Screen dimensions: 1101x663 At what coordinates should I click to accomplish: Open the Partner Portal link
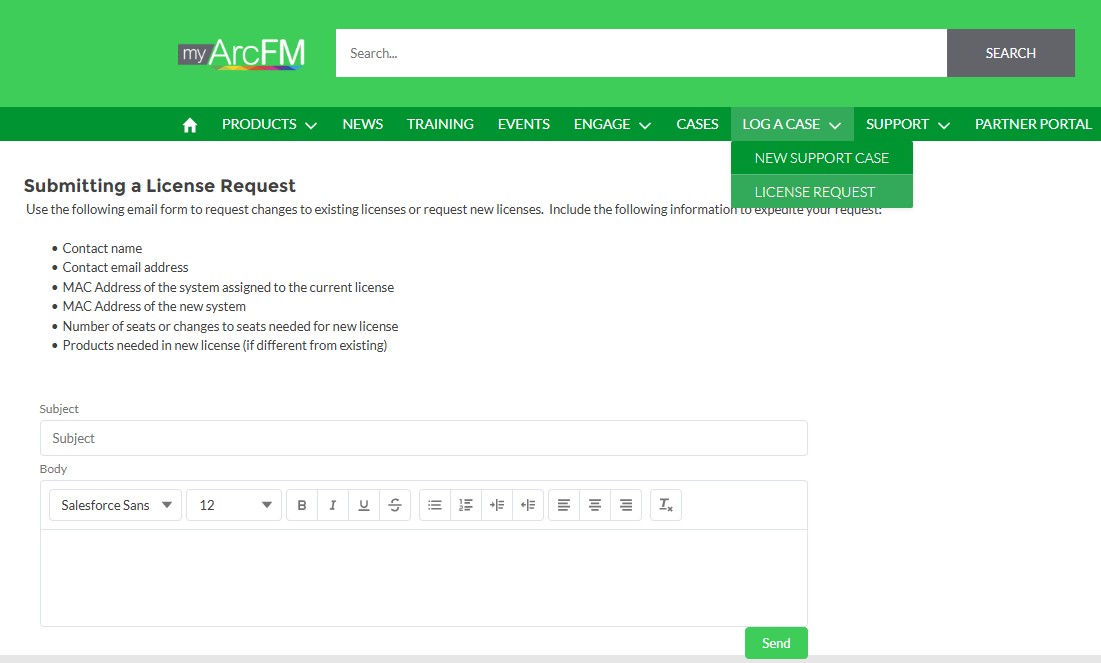coord(1033,124)
